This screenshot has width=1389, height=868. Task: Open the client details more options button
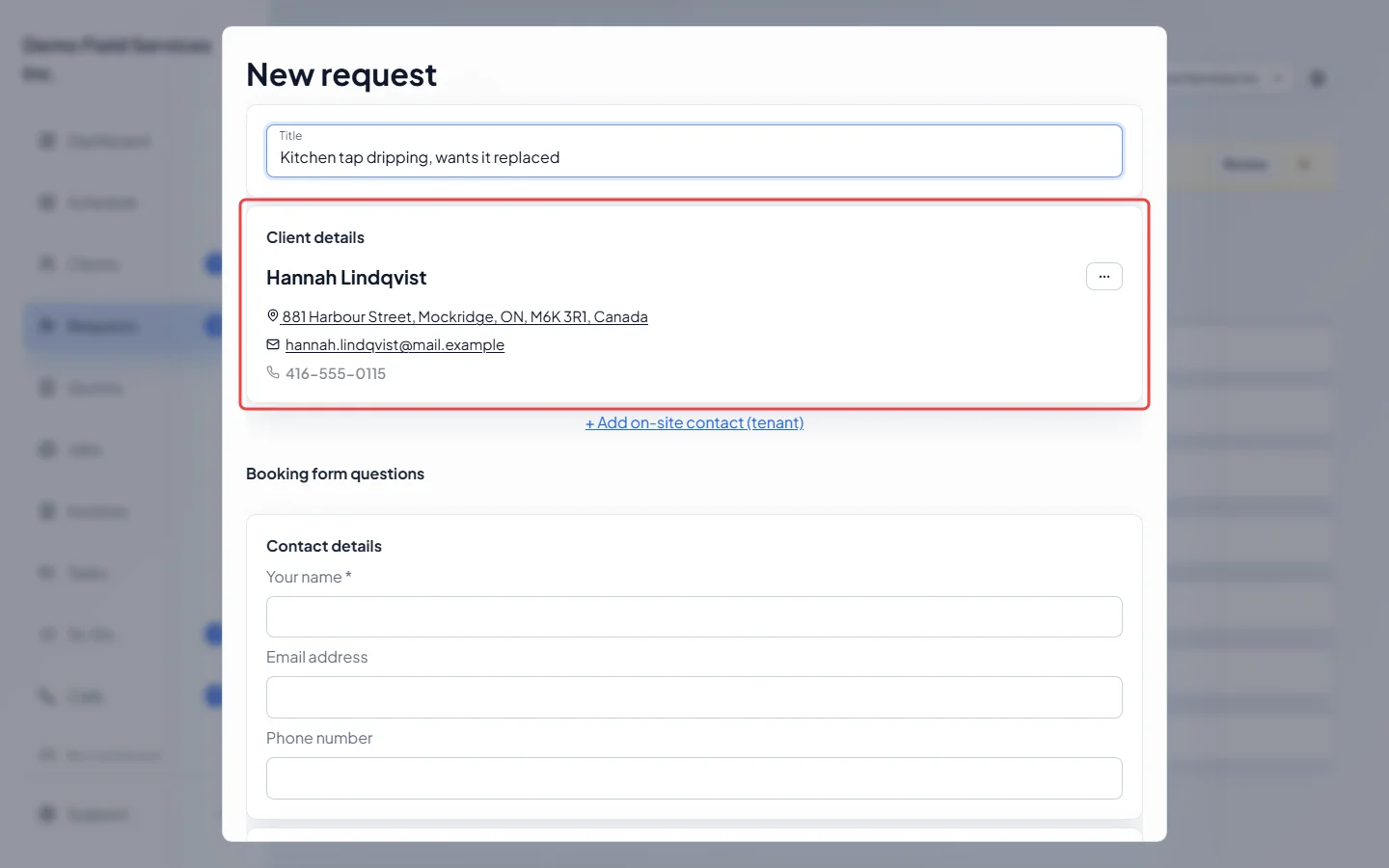1103,277
